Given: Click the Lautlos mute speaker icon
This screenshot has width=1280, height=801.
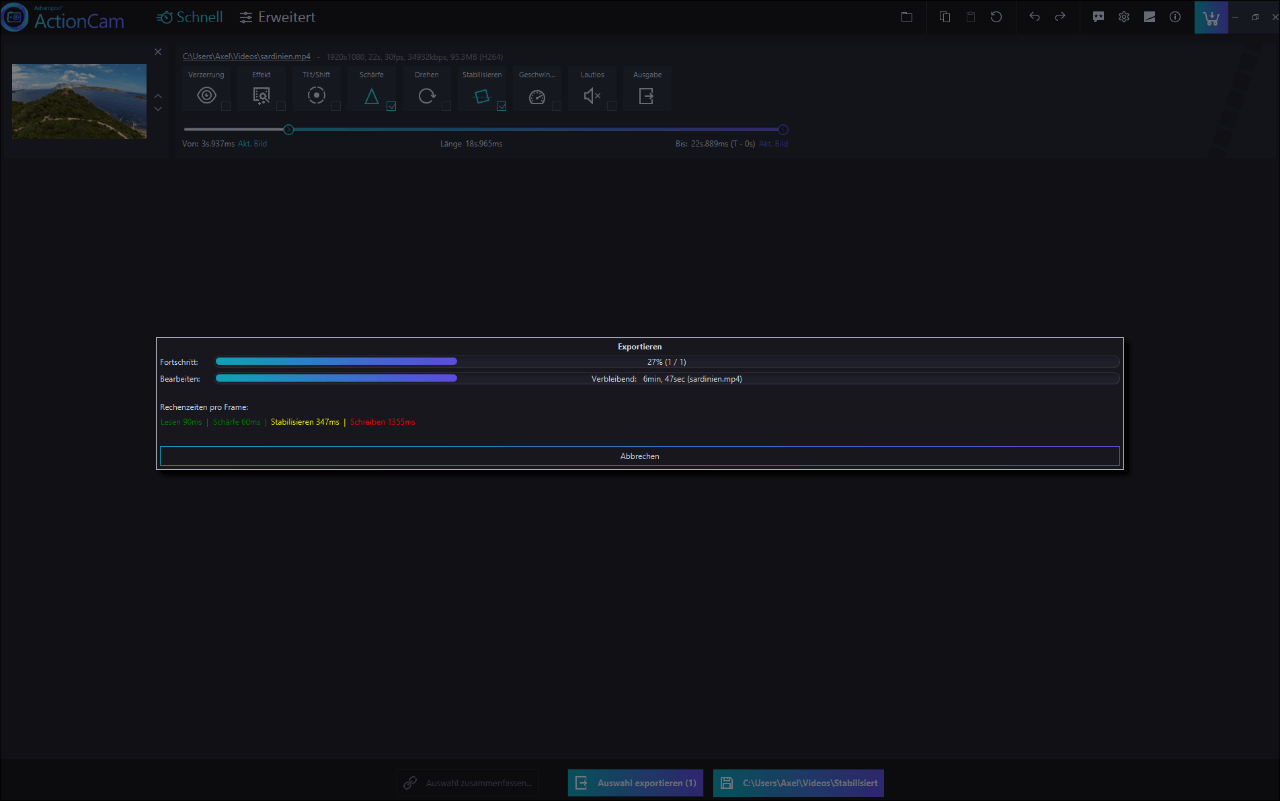Looking at the screenshot, I should click(x=591, y=96).
